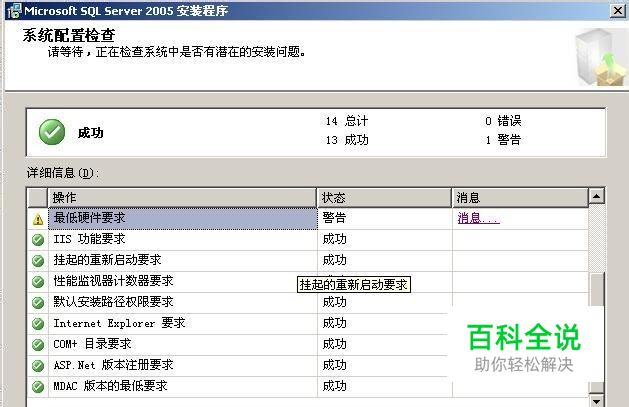Click the 0 错误 summary count
Viewport: 629px width, 407px height.
(x=503, y=121)
